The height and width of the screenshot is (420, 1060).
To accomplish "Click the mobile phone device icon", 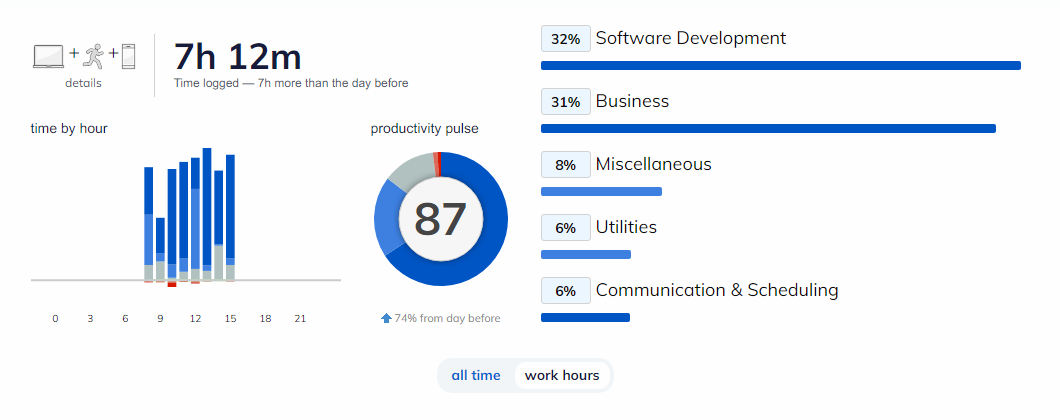I will point(128,56).
